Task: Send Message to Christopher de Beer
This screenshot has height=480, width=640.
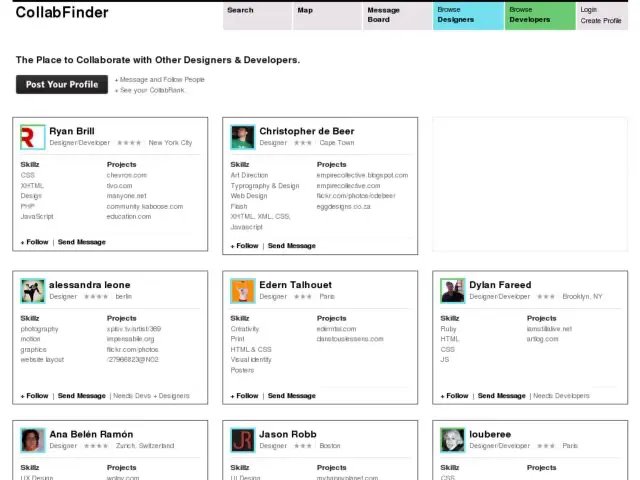Action: tap(291, 246)
